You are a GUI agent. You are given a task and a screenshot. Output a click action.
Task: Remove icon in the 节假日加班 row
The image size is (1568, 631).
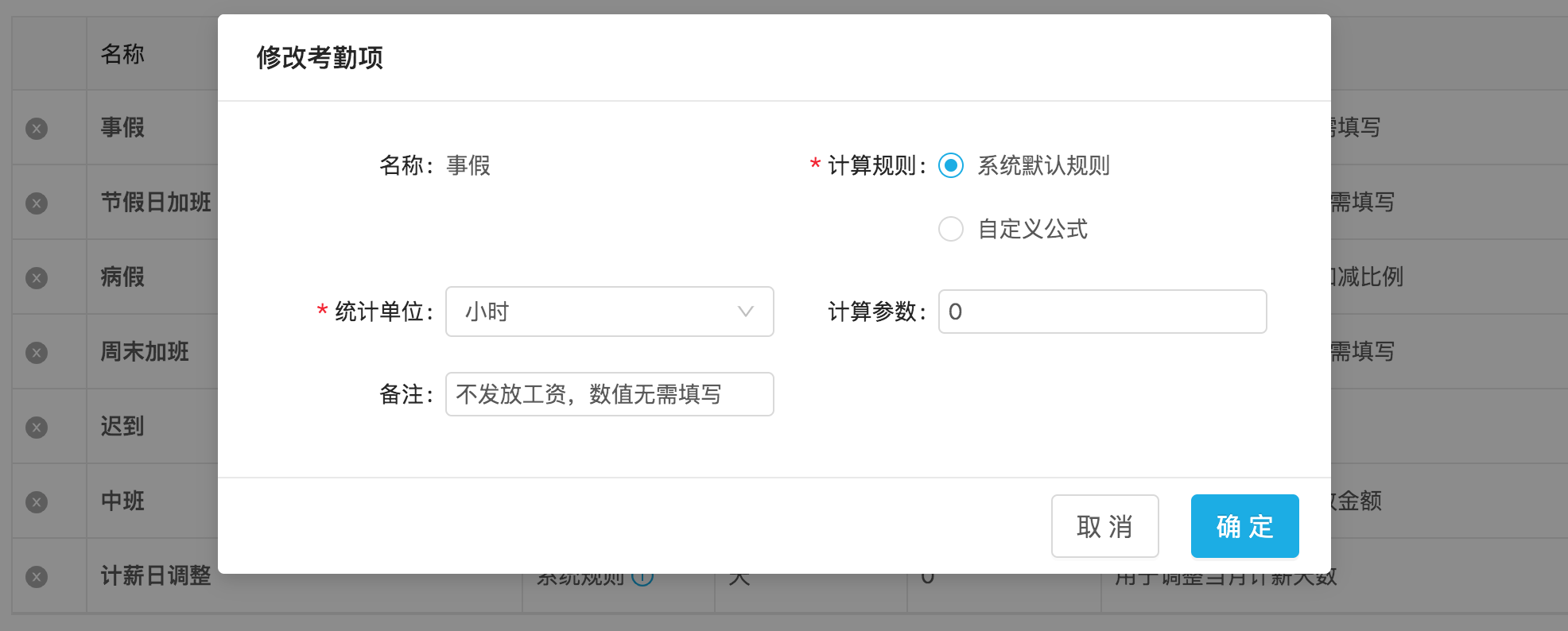[37, 203]
